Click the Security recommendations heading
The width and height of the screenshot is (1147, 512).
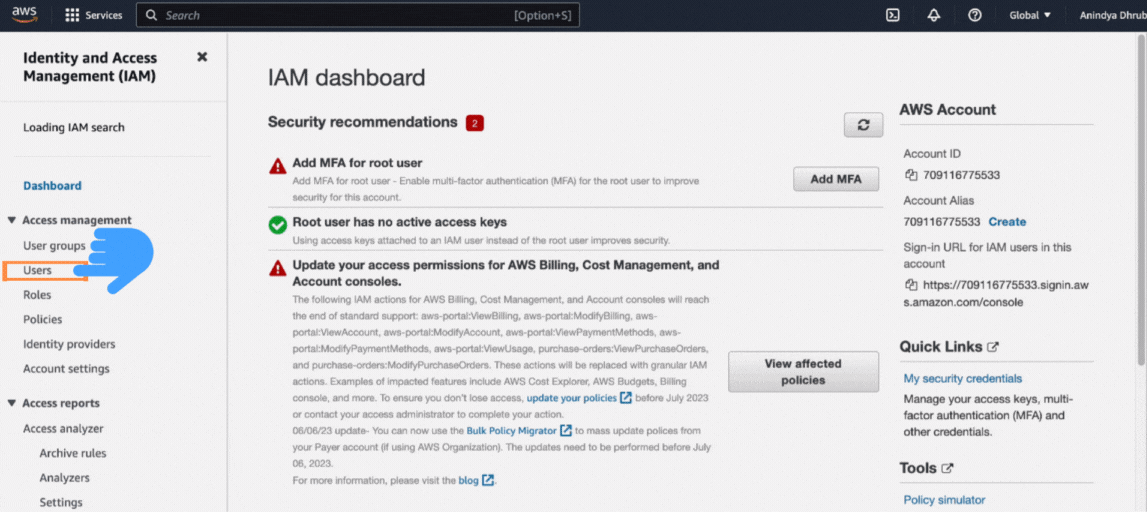(362, 122)
